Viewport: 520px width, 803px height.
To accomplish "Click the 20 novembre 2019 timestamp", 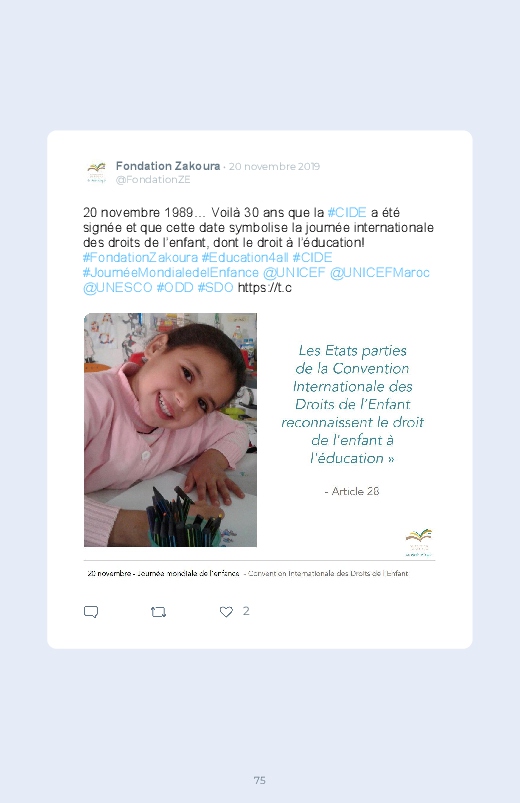I will pos(274,166).
